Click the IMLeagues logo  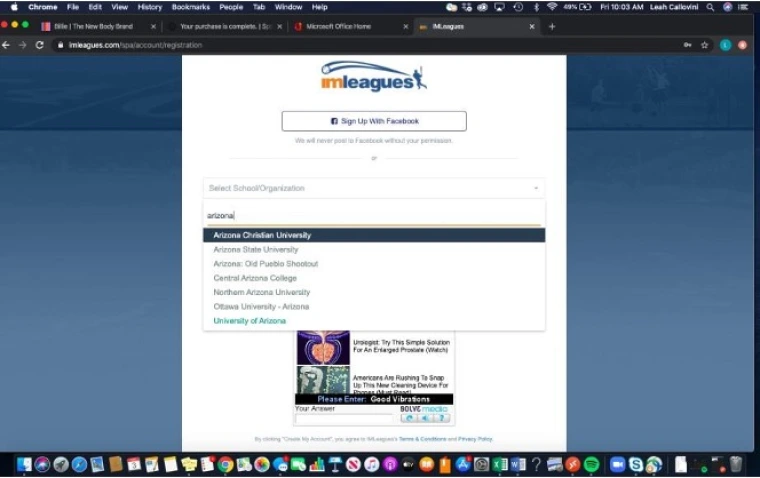[374, 77]
